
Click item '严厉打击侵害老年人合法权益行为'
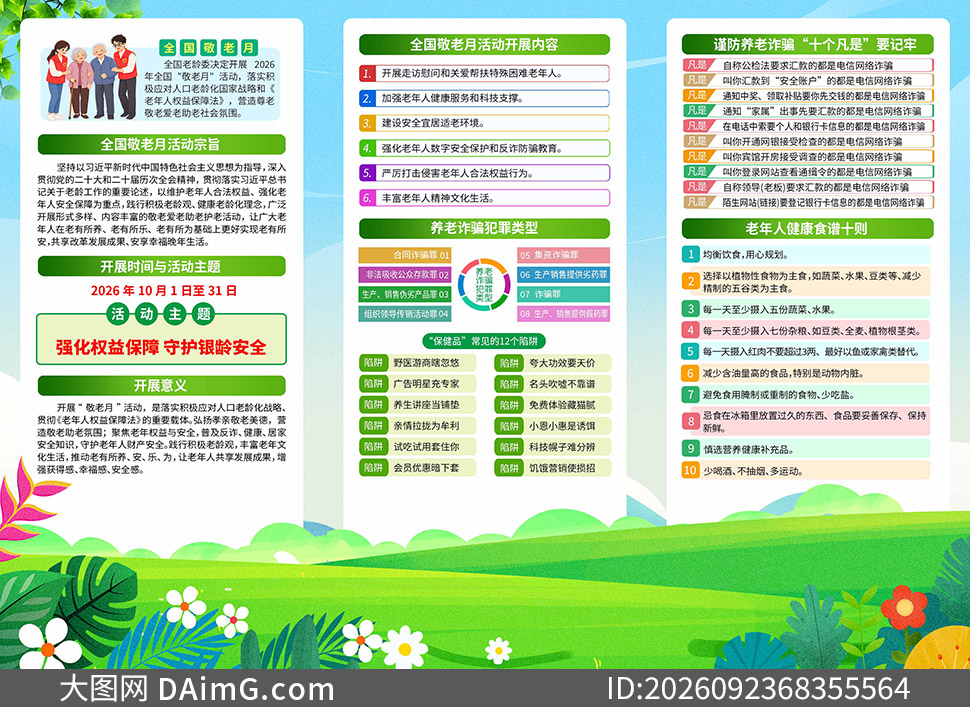(484, 173)
